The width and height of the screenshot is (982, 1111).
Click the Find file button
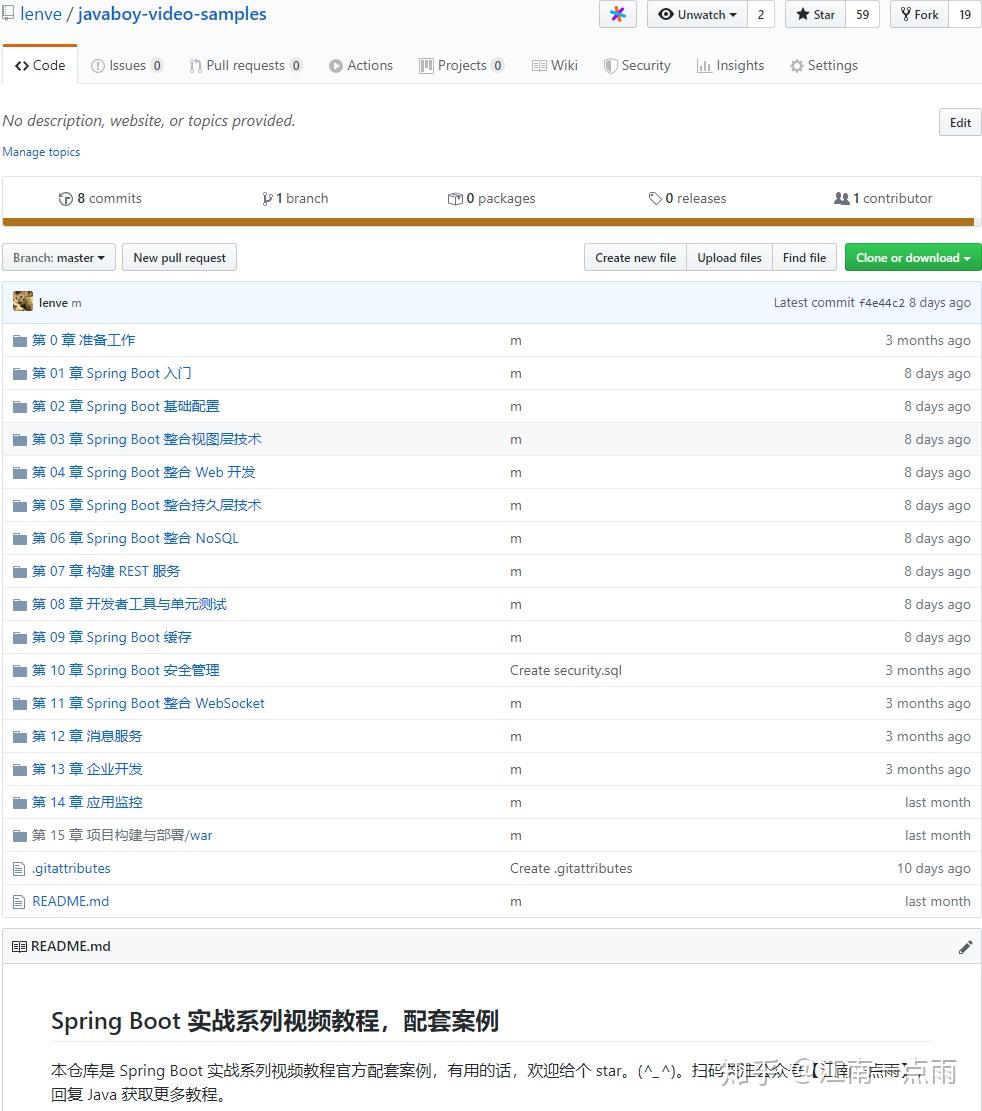(x=804, y=257)
